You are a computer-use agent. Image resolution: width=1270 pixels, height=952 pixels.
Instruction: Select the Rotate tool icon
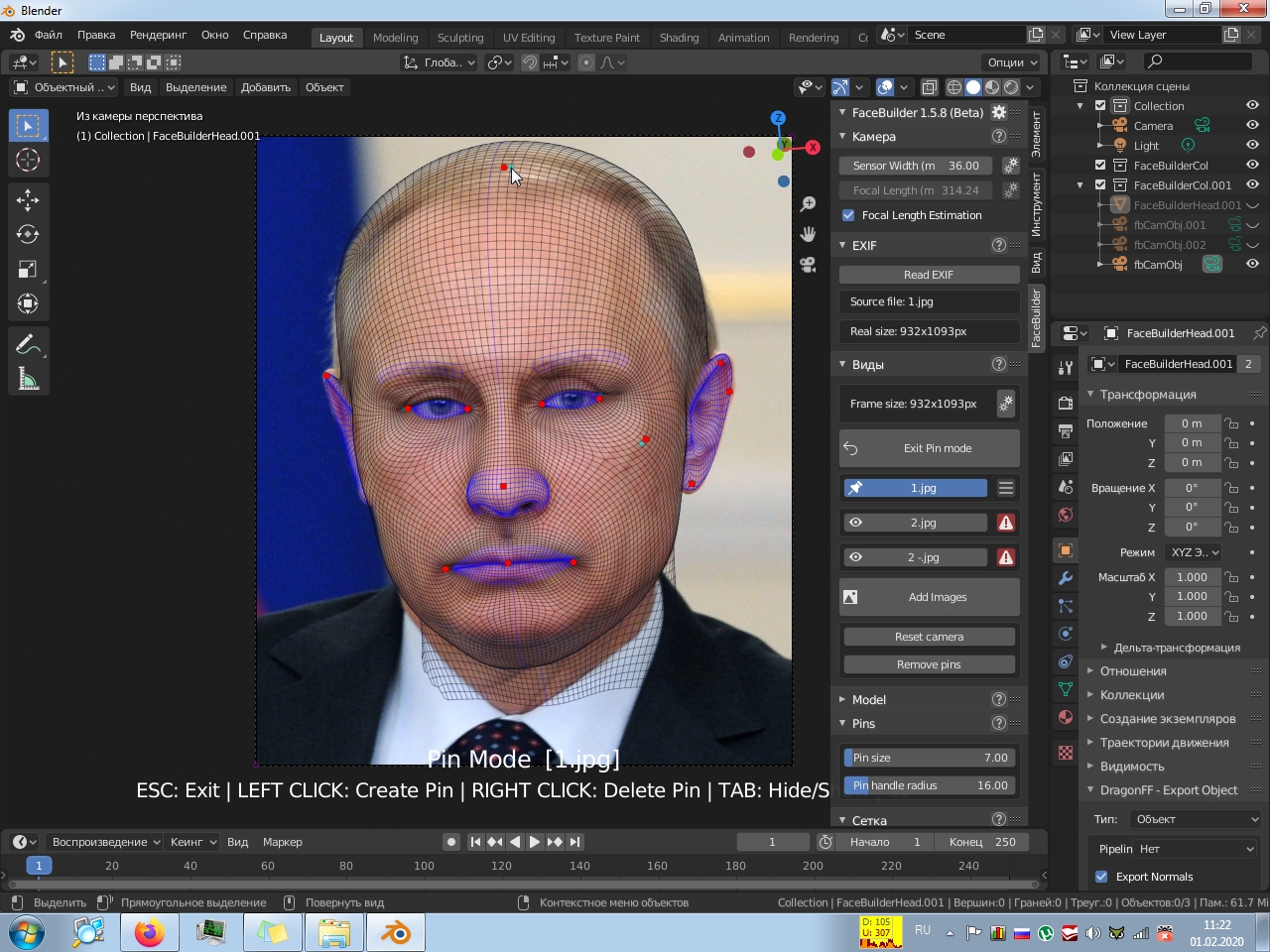(x=28, y=235)
